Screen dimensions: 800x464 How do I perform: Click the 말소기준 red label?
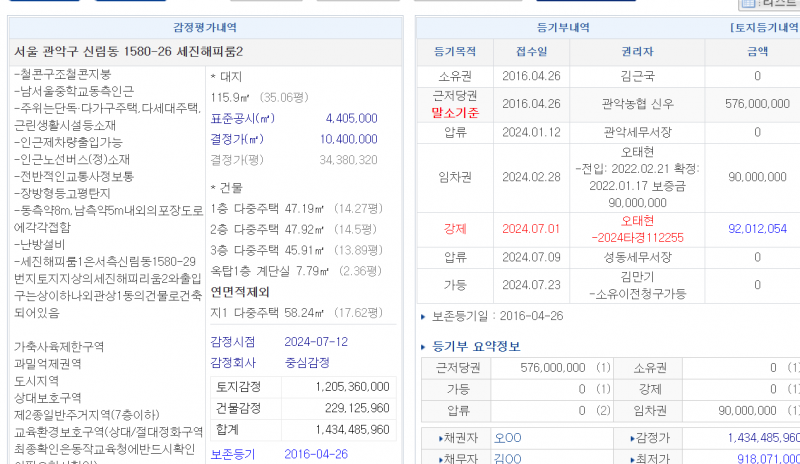(x=455, y=112)
